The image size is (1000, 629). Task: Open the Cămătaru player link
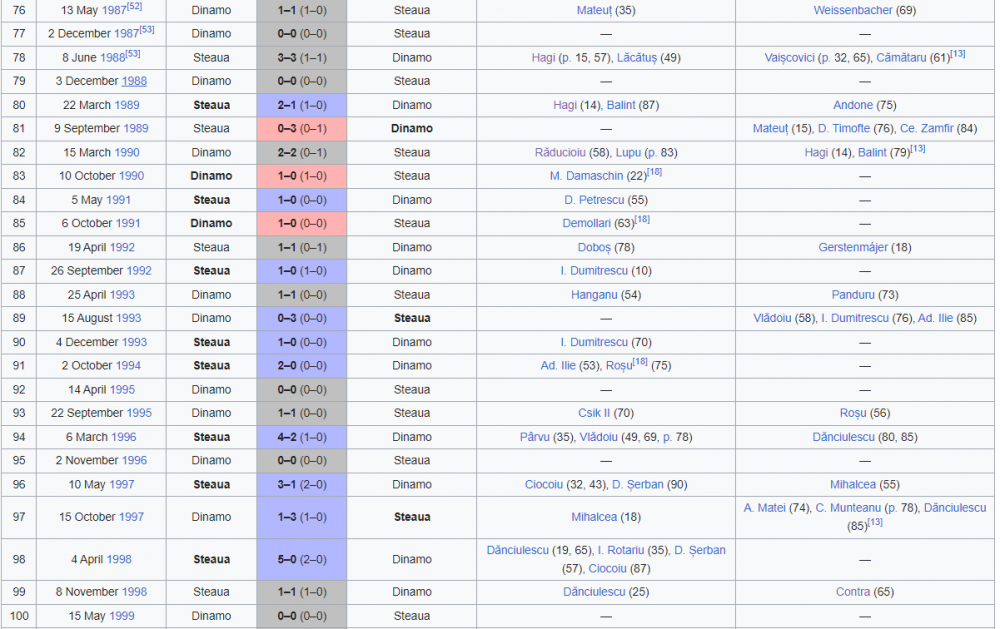tap(901, 57)
